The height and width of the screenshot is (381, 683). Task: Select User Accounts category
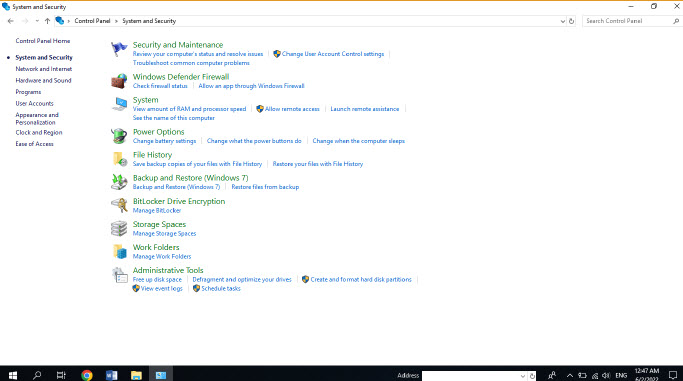[x=34, y=104]
